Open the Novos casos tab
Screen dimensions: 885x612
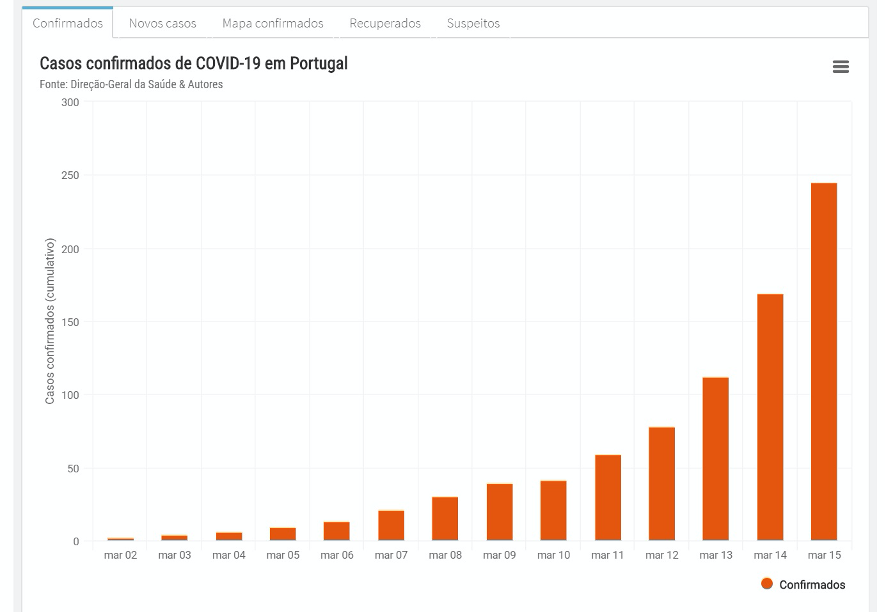[x=163, y=23]
